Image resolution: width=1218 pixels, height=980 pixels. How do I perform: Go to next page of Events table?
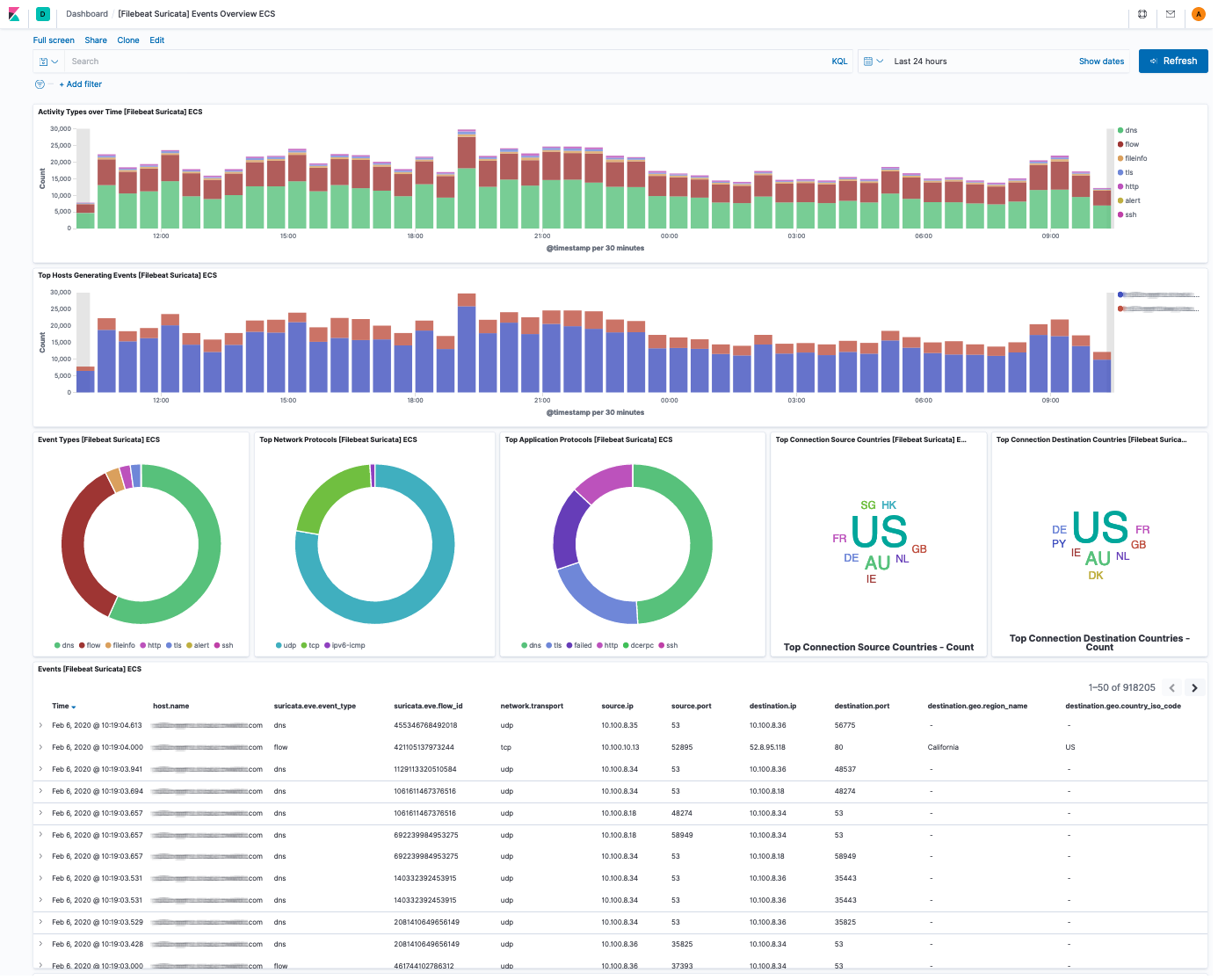coord(1194,687)
